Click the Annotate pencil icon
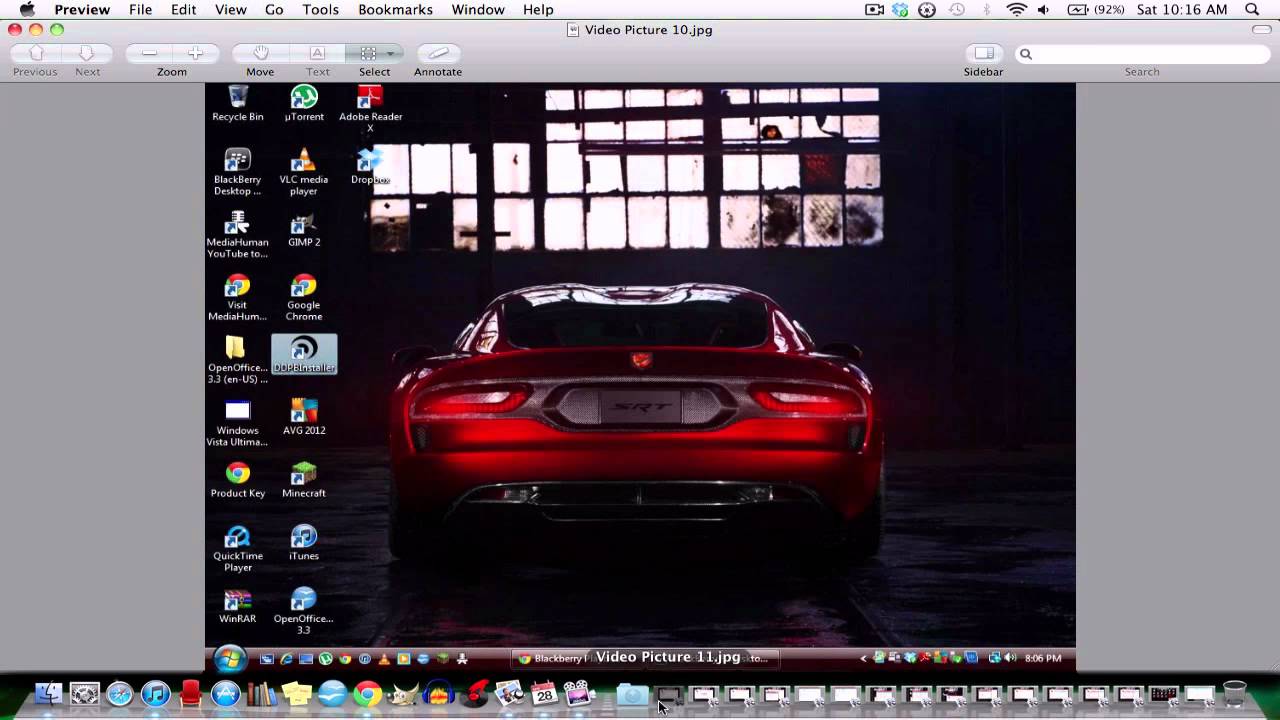Image resolution: width=1280 pixels, height=720 pixels. pos(437,53)
